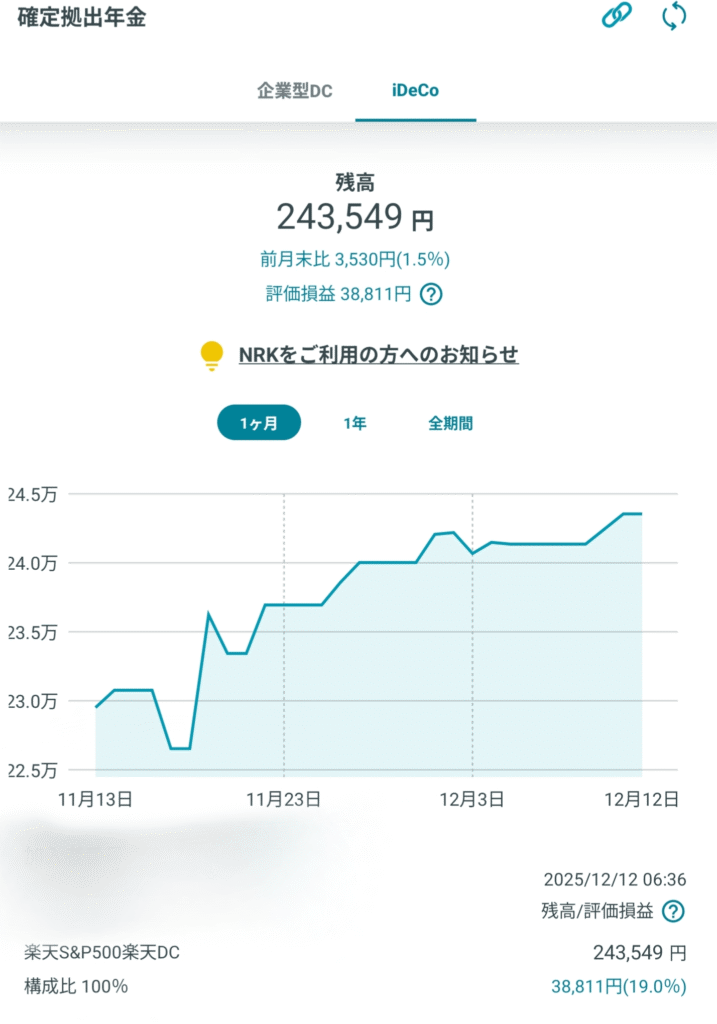Viewport: 717px width, 1024px height.
Task: Click the 243,549 円 balance total at top
Action: pyautogui.click(x=355, y=217)
